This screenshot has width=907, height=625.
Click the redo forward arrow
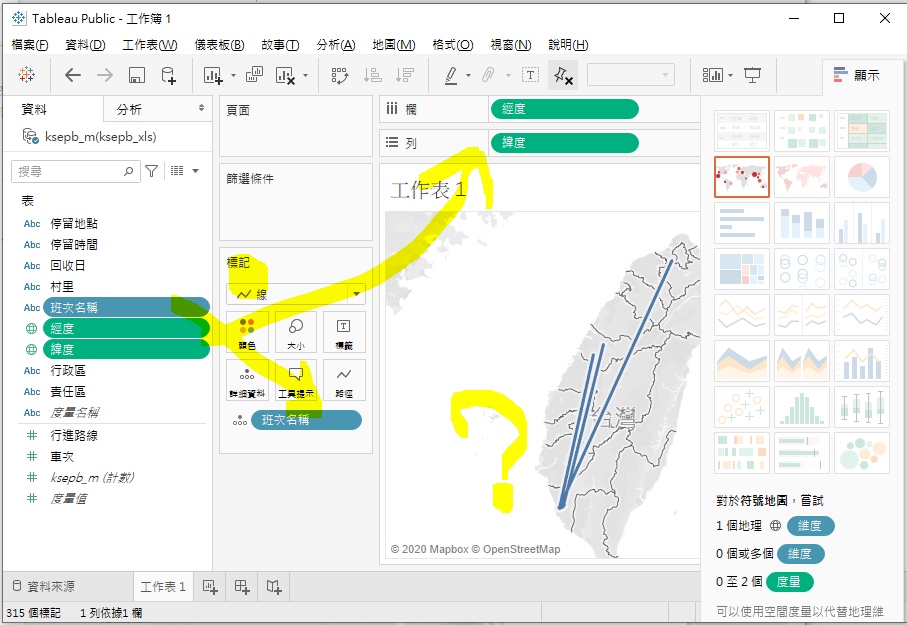pos(105,75)
